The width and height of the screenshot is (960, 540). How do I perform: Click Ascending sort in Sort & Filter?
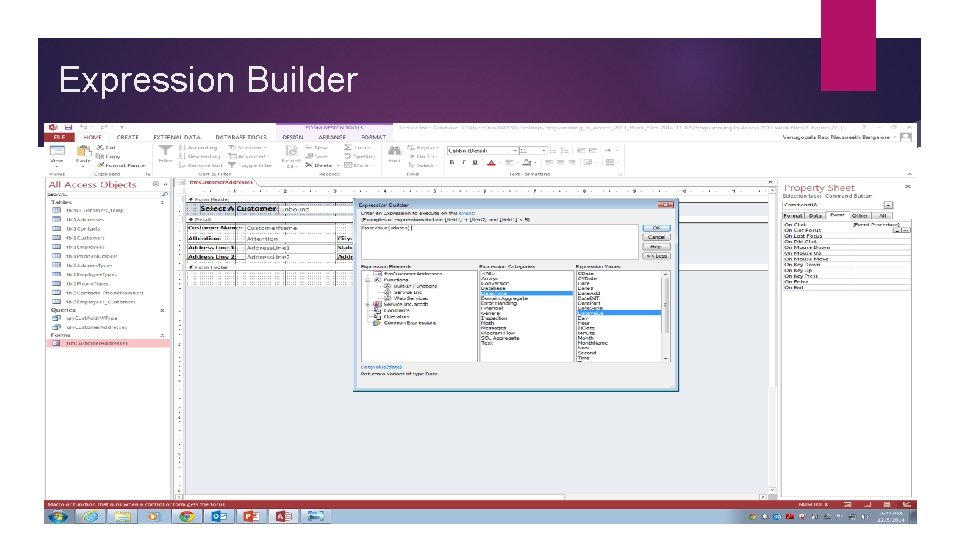click(x=198, y=148)
